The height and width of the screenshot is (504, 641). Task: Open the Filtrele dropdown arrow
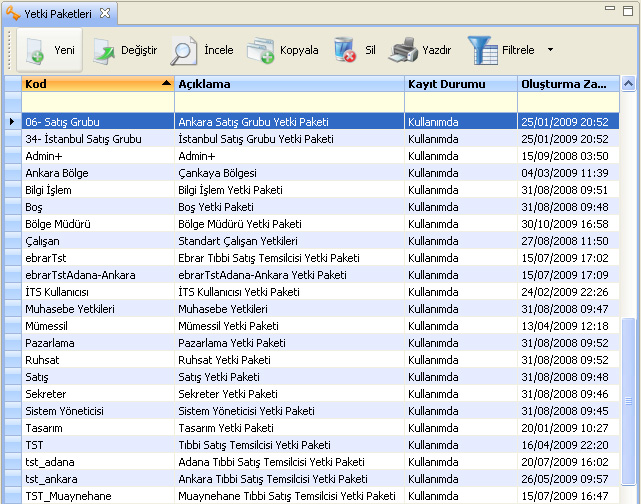coord(550,50)
